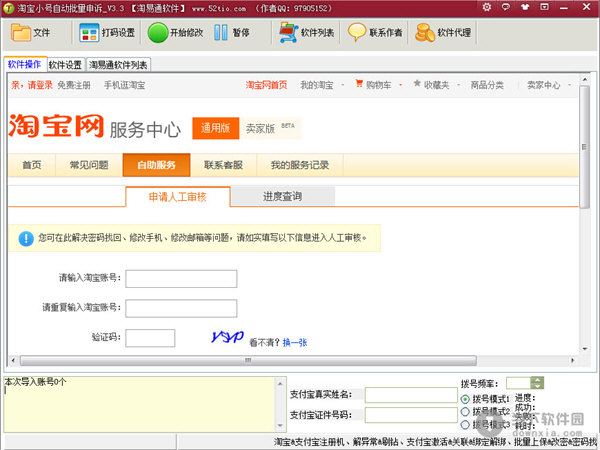Switch to the 软件操作 tab

point(25,64)
